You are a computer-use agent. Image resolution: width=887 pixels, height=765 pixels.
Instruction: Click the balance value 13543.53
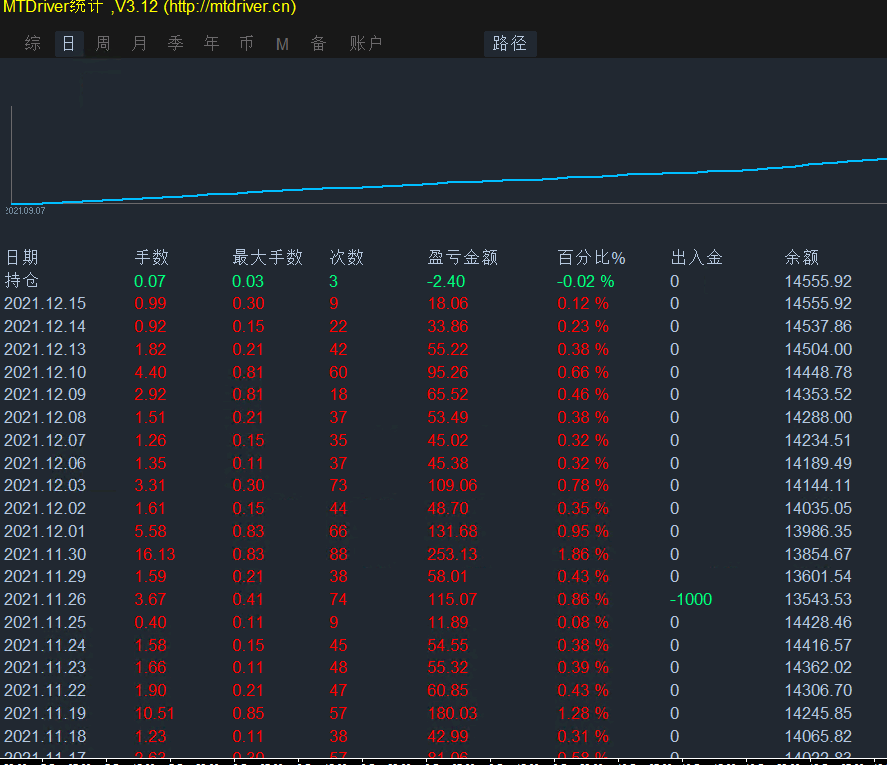819,599
